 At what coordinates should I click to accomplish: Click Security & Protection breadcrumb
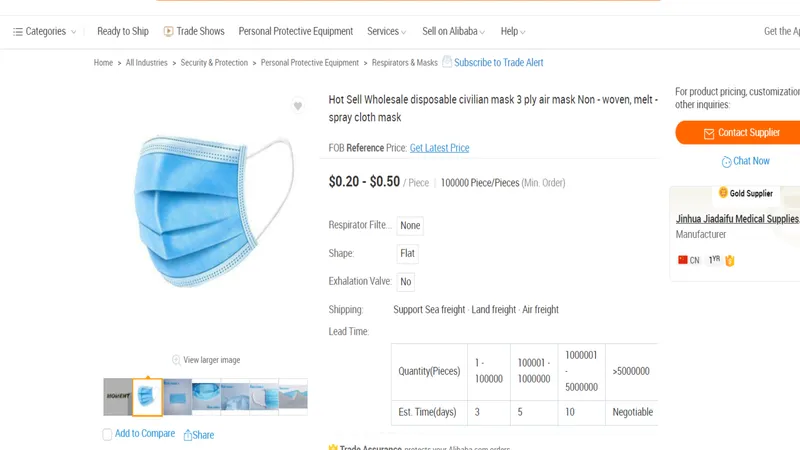tap(214, 63)
